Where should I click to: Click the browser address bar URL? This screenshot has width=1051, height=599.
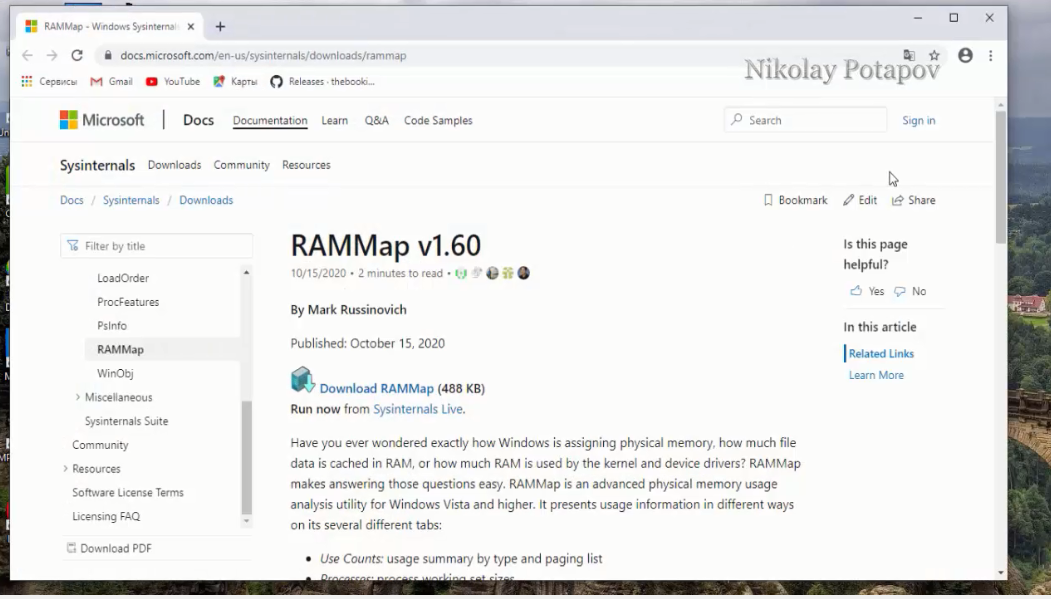click(x=263, y=56)
